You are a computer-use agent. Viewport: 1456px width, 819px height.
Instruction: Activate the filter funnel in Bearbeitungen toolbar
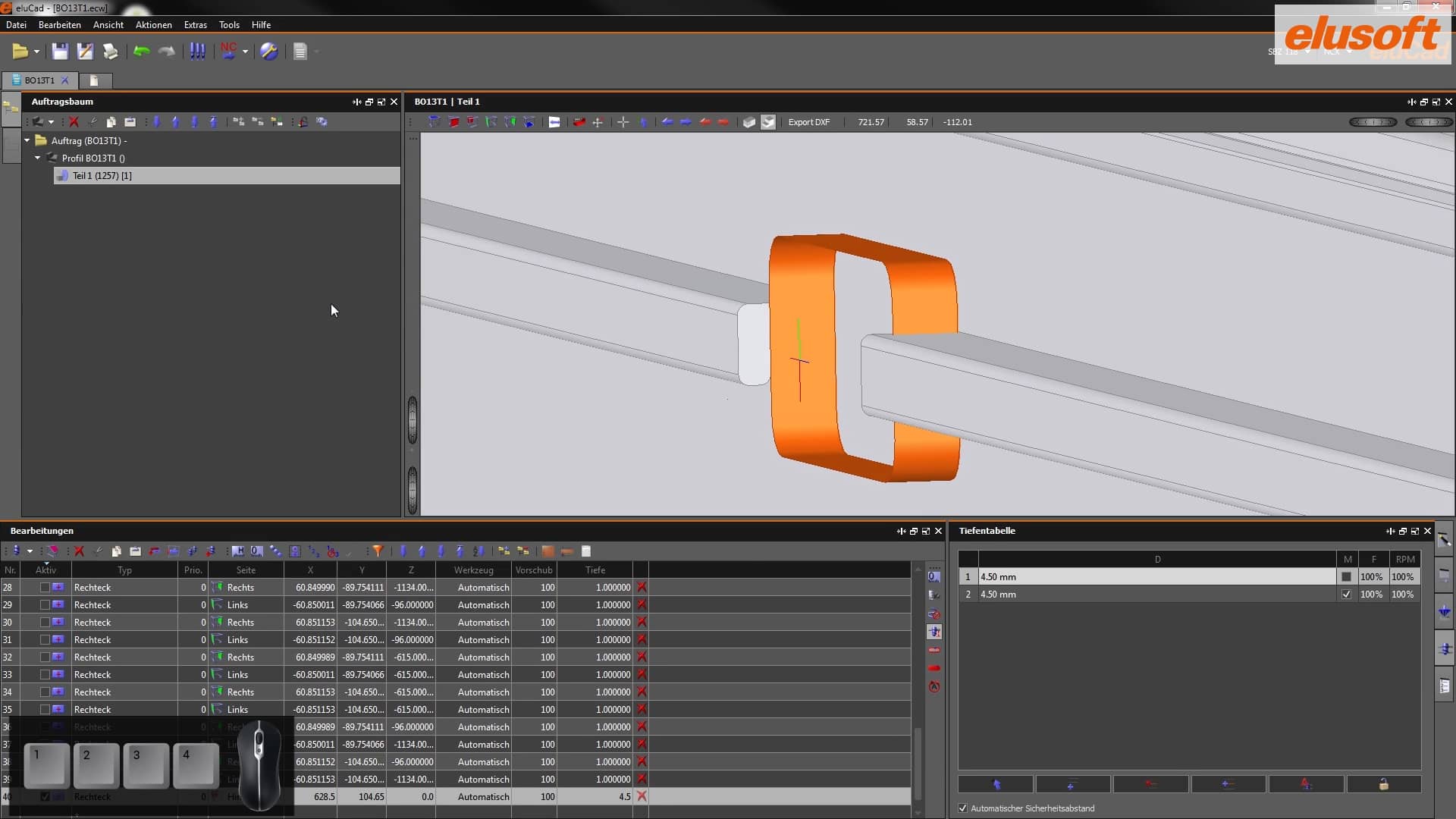click(x=378, y=551)
